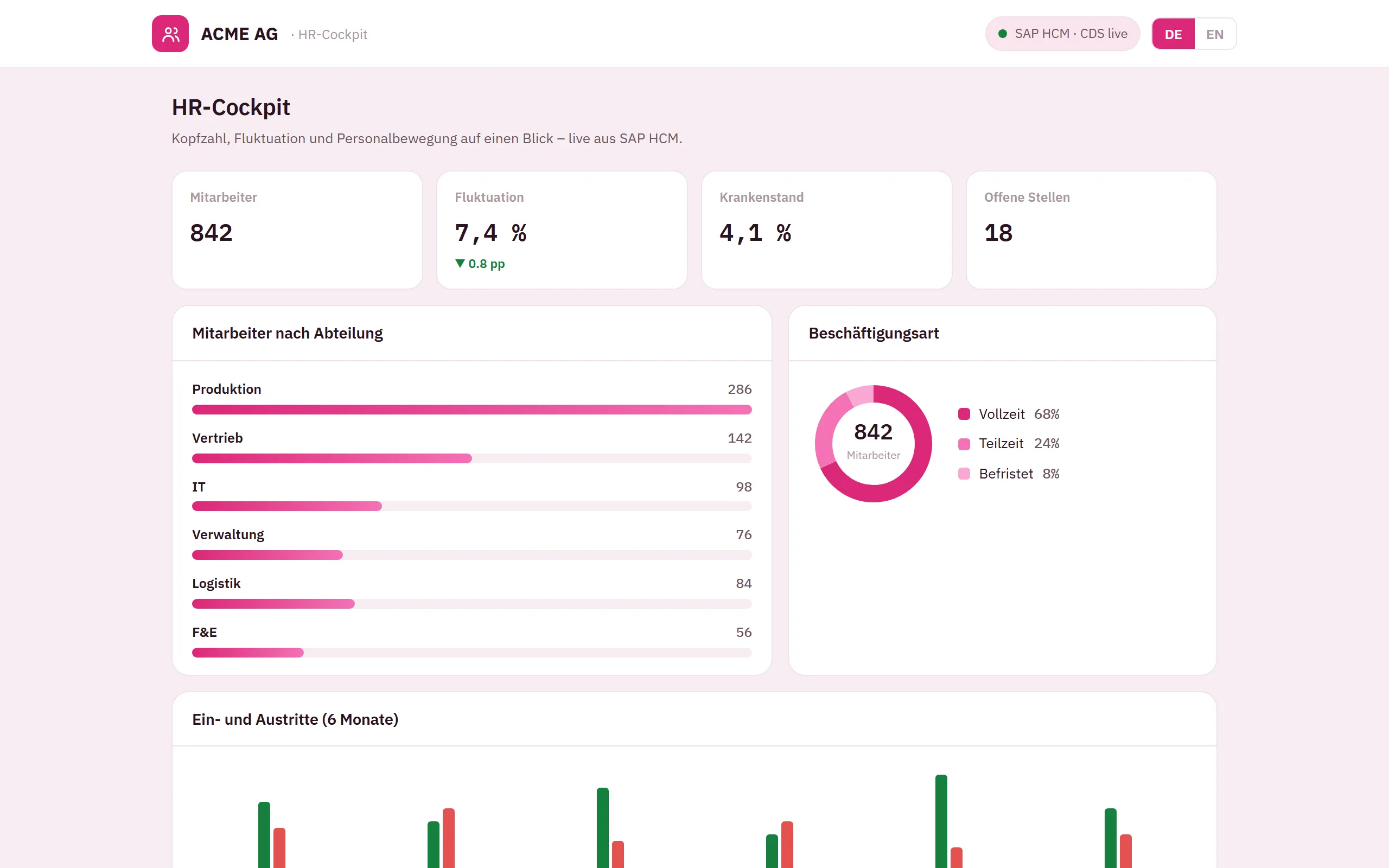Select the Krankenstand KPI card
The width and height of the screenshot is (1389, 868).
[x=826, y=230]
